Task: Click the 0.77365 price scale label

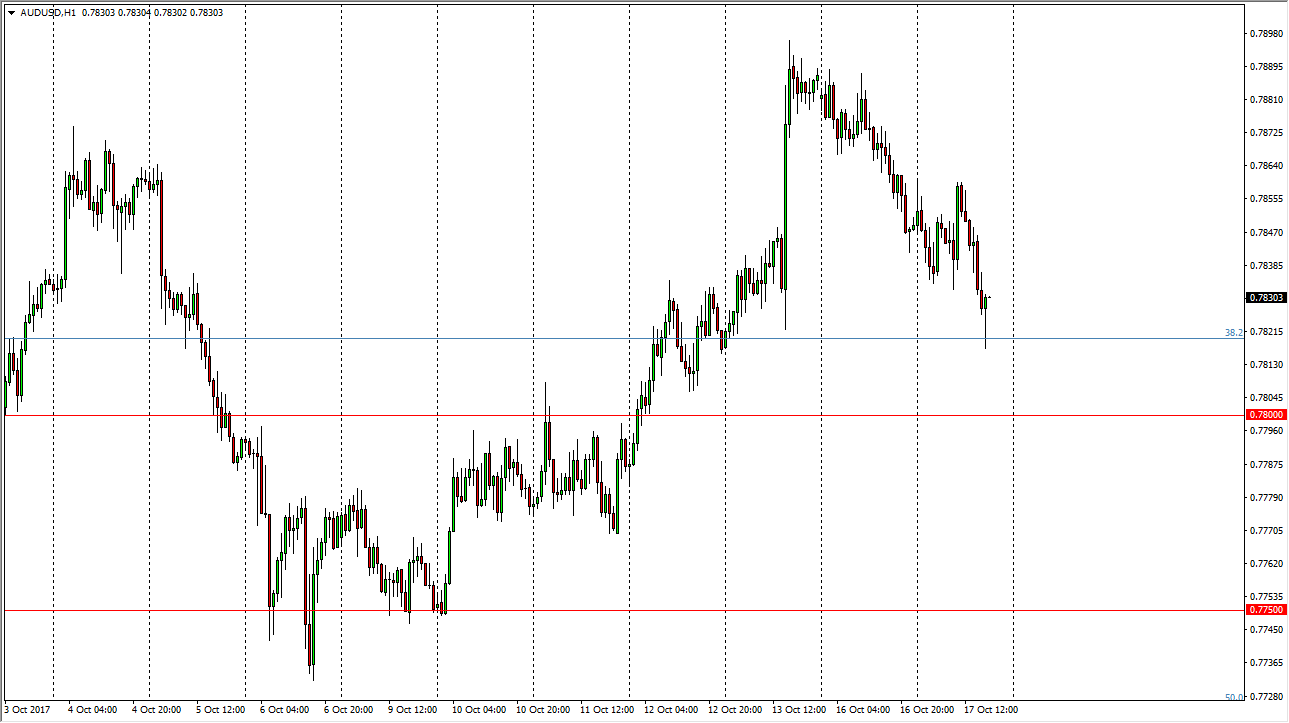Action: tap(1266, 663)
